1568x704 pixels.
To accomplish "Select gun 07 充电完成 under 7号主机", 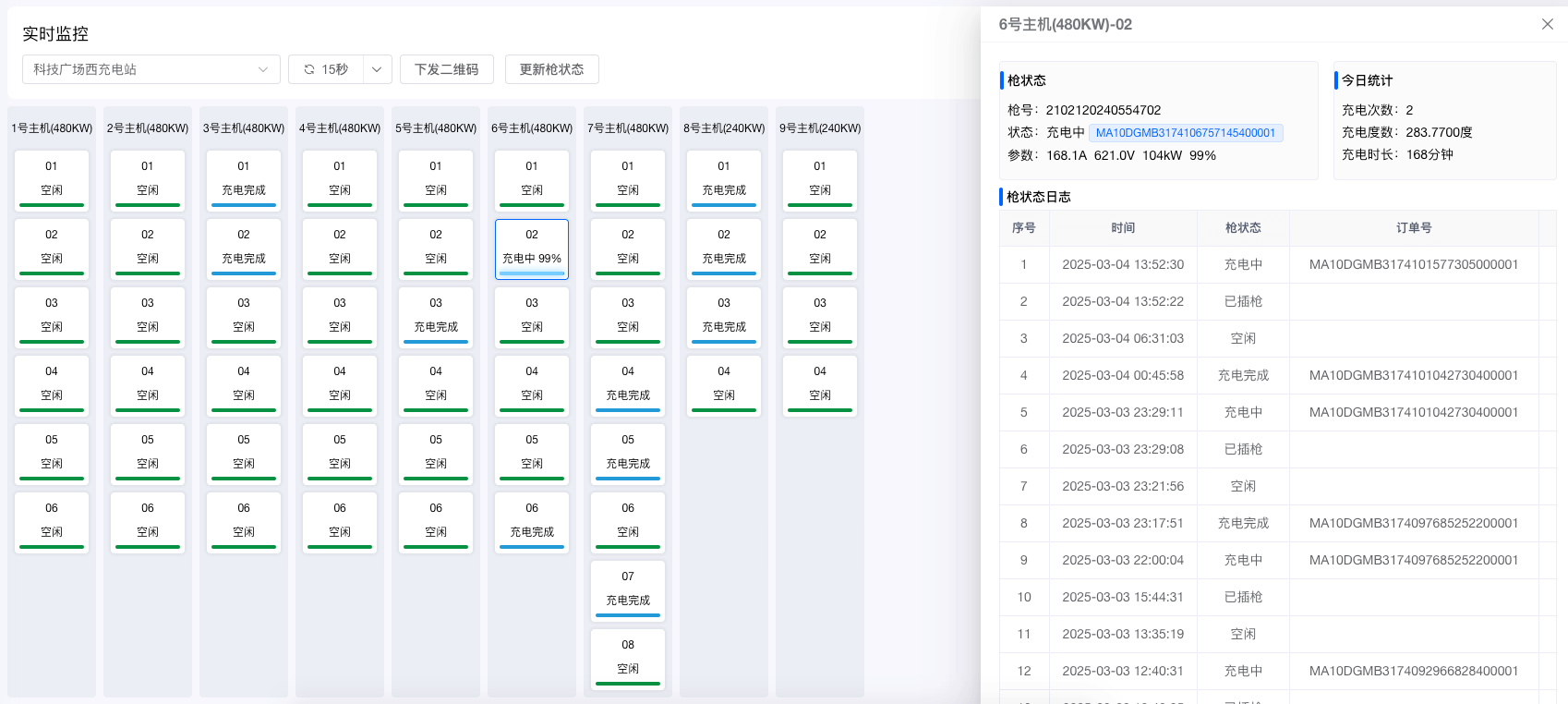I will 628,589.
